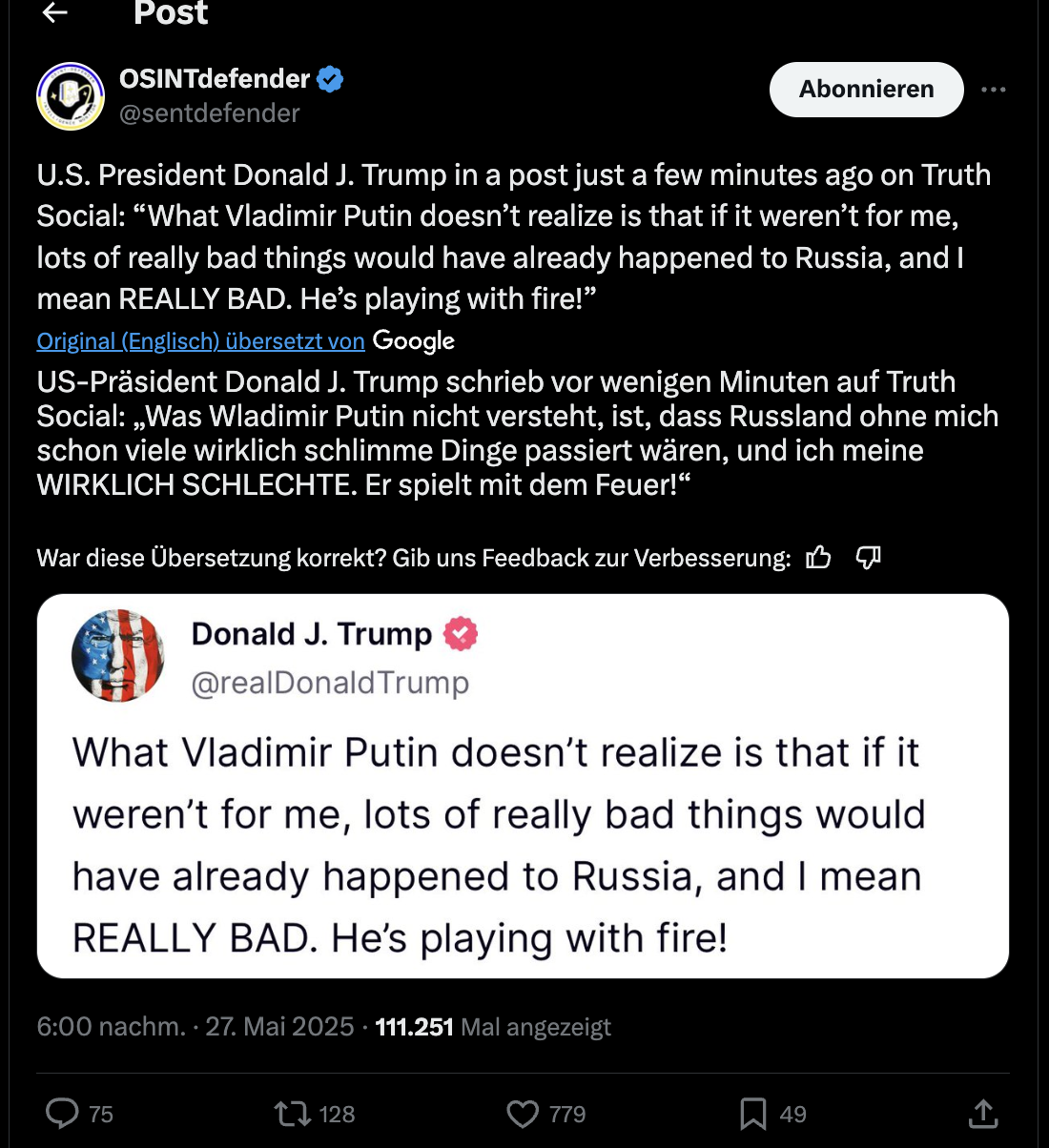This screenshot has width=1049, height=1148.
Task: Open the OSINTdefender profile avatar
Action: [x=71, y=96]
